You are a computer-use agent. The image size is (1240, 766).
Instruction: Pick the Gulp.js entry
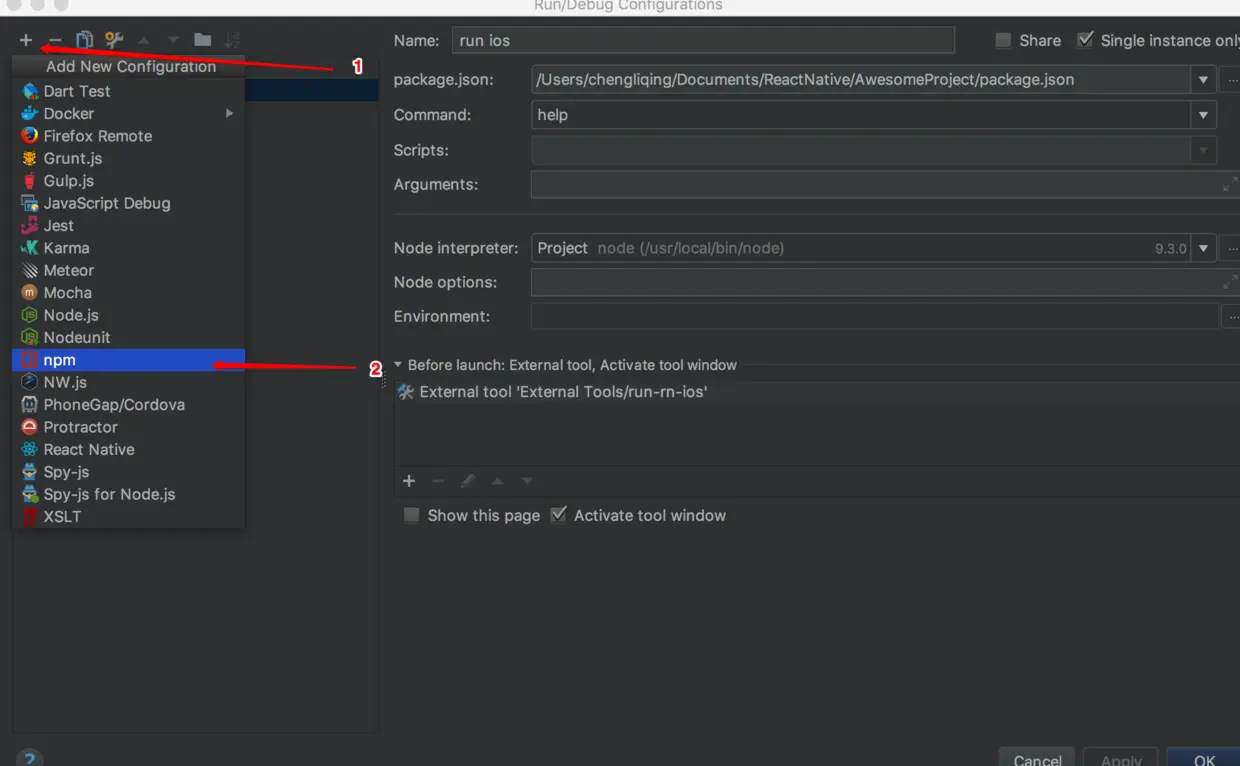coord(128,181)
